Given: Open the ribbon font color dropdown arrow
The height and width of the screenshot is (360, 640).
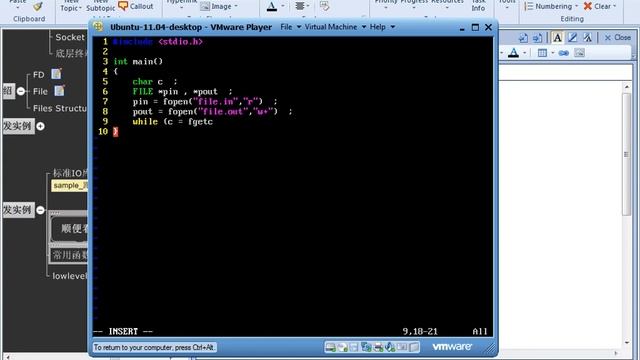Looking at the screenshot, I should [283, 6].
